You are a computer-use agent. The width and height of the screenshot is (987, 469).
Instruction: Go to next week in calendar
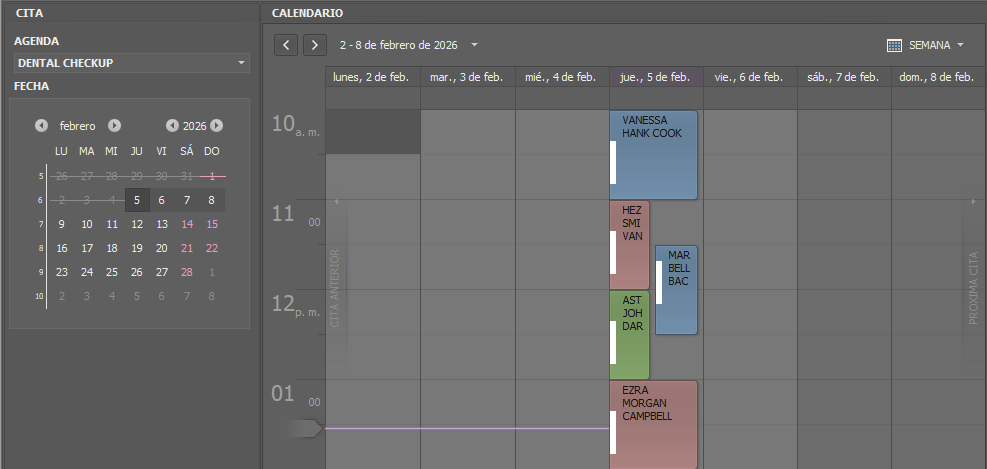315,45
